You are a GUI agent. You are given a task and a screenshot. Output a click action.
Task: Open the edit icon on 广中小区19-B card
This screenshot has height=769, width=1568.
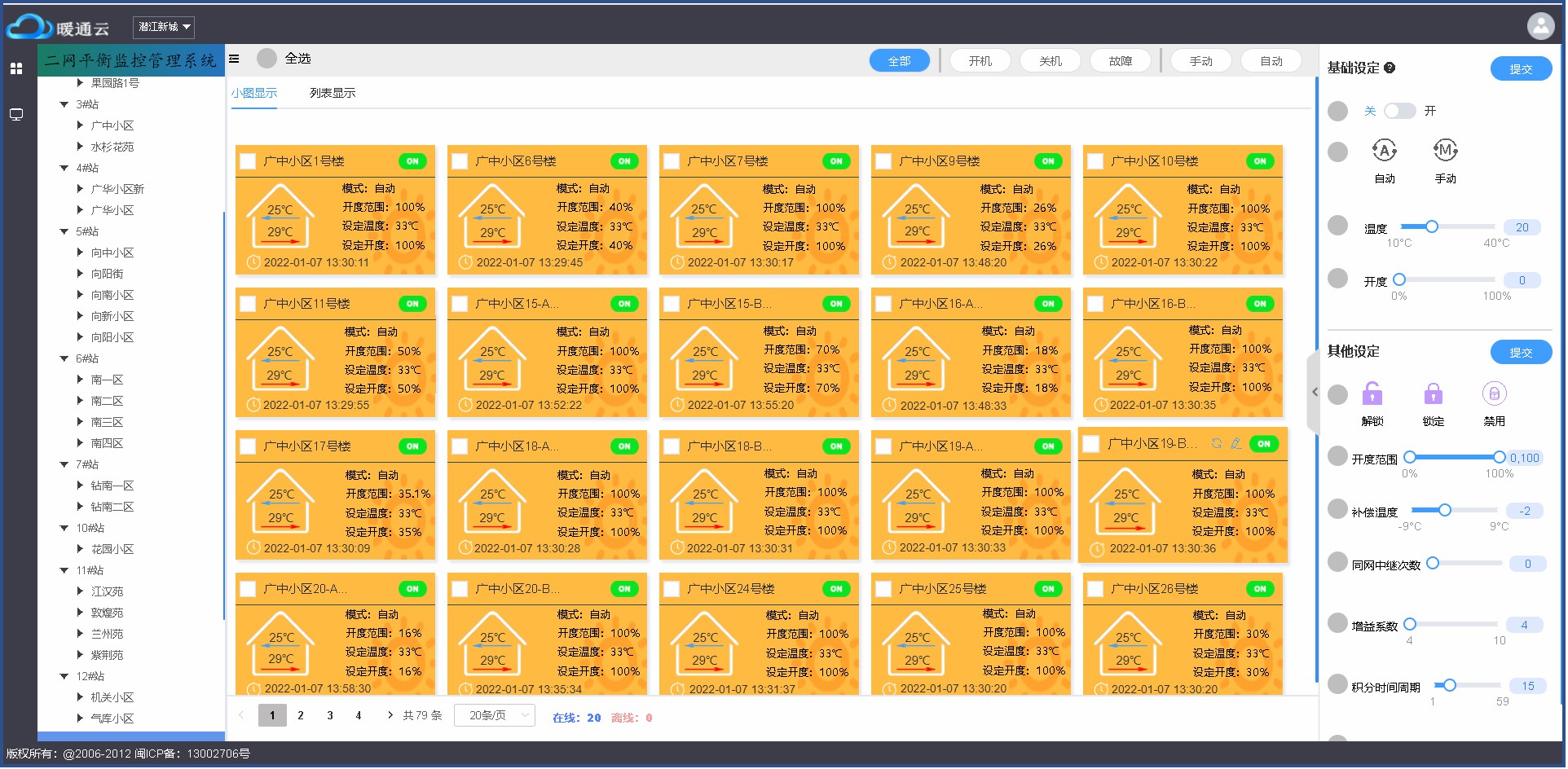click(1236, 444)
